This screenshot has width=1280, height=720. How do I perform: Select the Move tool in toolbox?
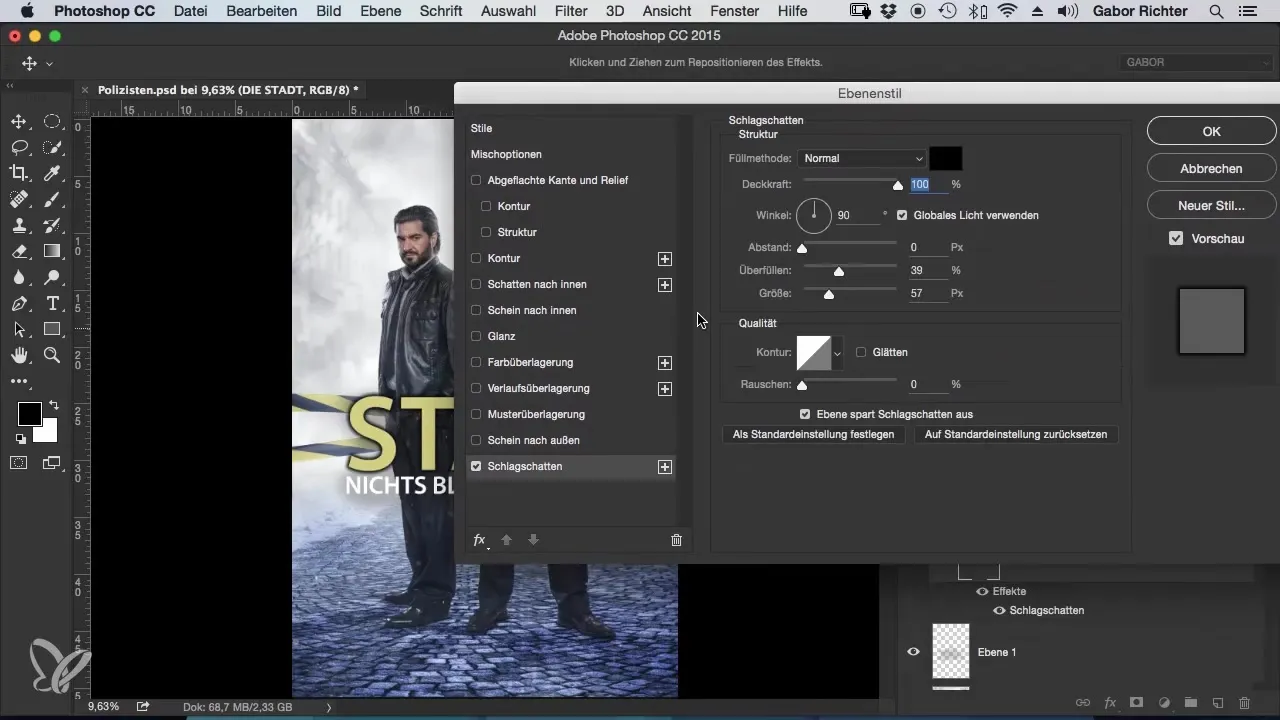point(18,122)
